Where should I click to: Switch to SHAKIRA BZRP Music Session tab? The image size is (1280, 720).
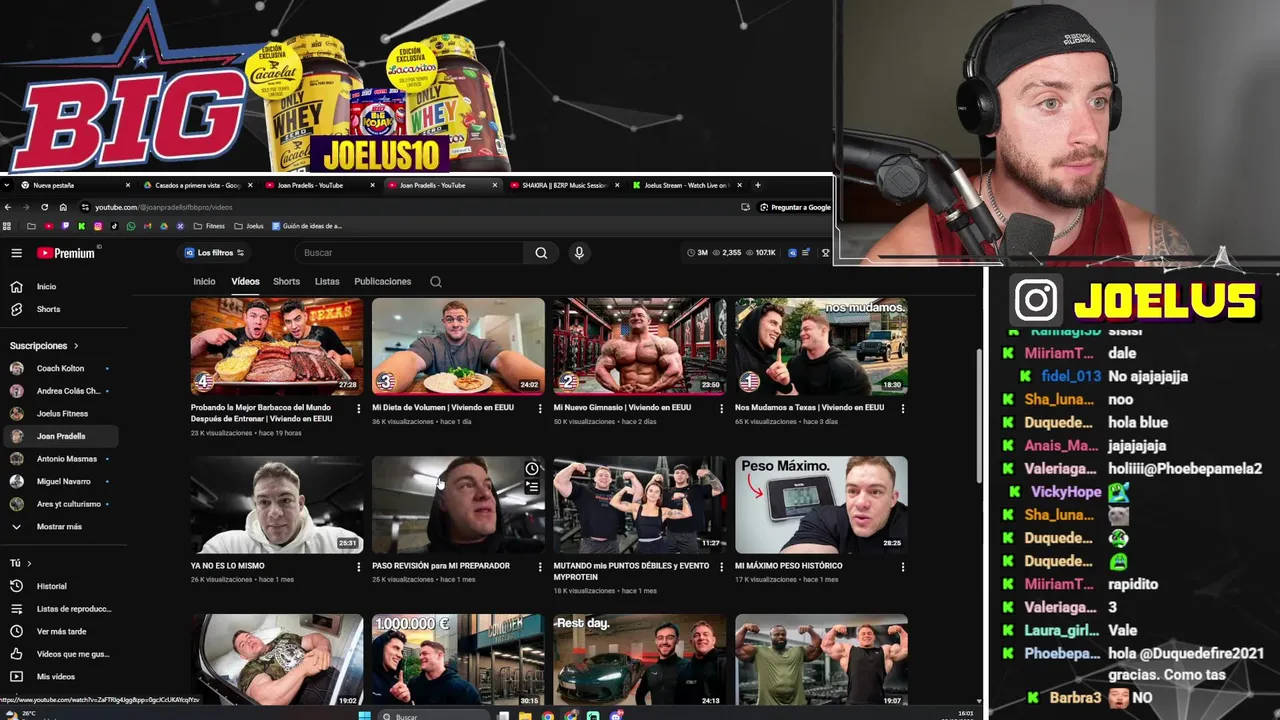tap(564, 185)
